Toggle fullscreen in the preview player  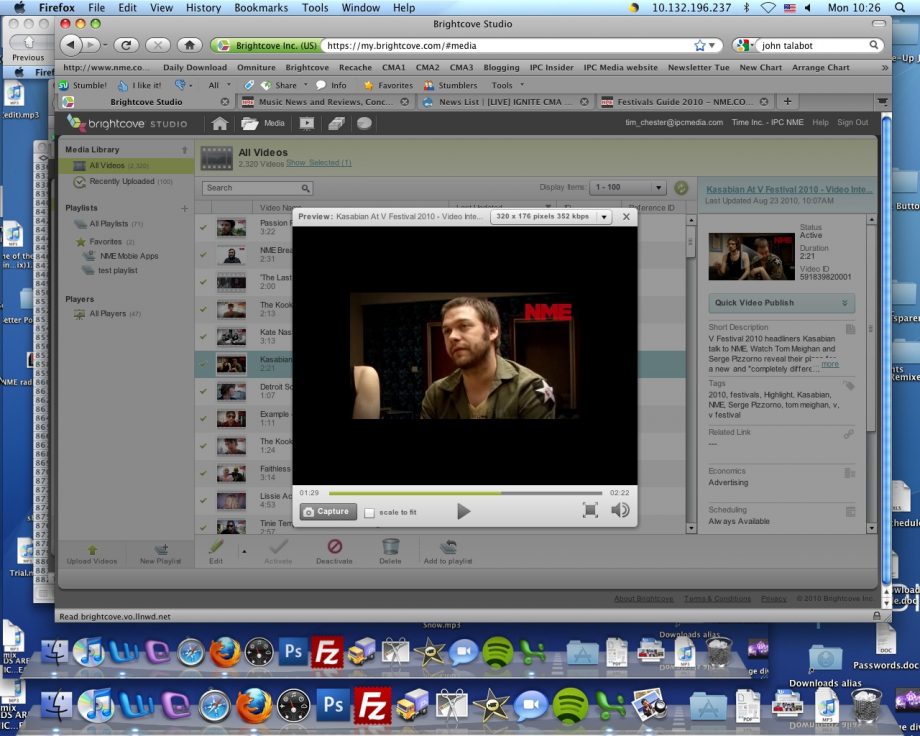[590, 510]
